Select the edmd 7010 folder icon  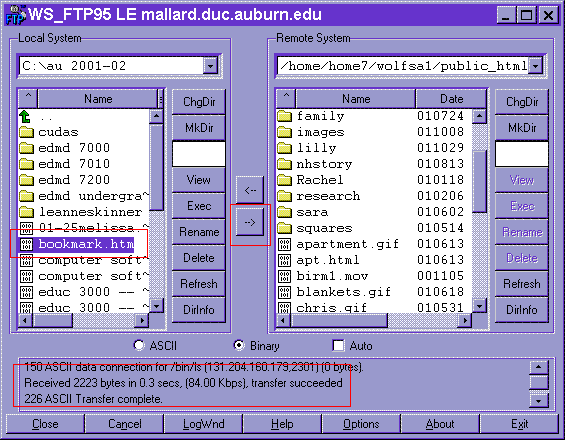26,164
